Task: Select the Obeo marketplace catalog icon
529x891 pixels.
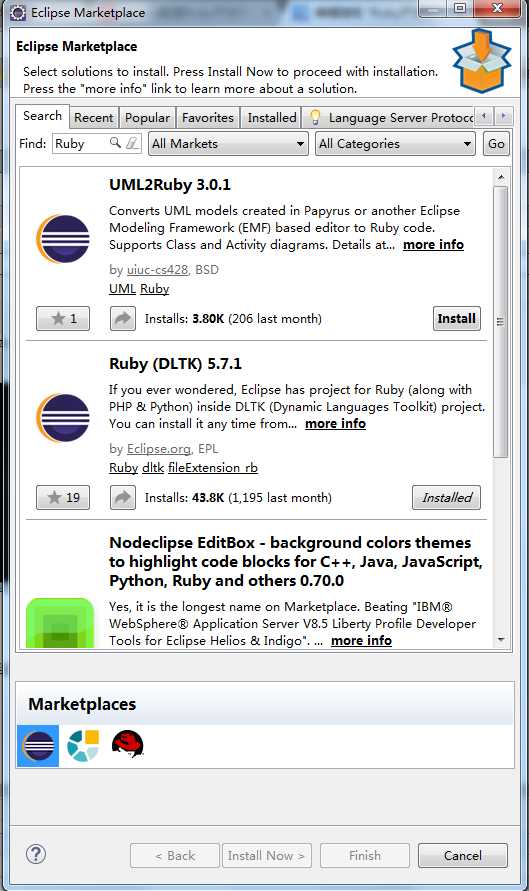Action: (83, 746)
